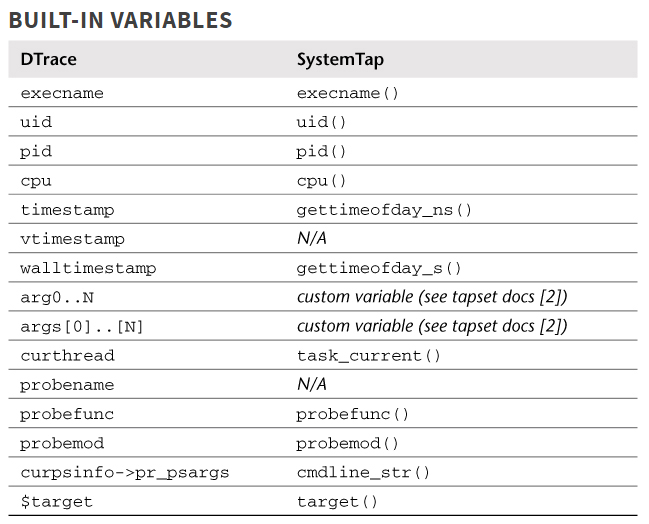Viewport: 649px width, 524px height.
Task: Click the DTrace column header
Action: pos(48,59)
